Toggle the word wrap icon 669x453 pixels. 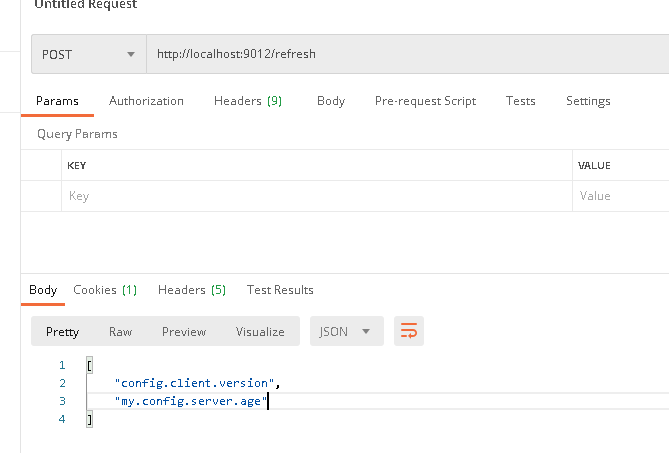click(409, 331)
